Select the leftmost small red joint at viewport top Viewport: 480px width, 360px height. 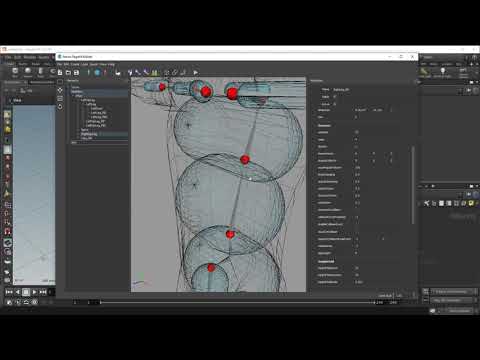click(x=162, y=87)
